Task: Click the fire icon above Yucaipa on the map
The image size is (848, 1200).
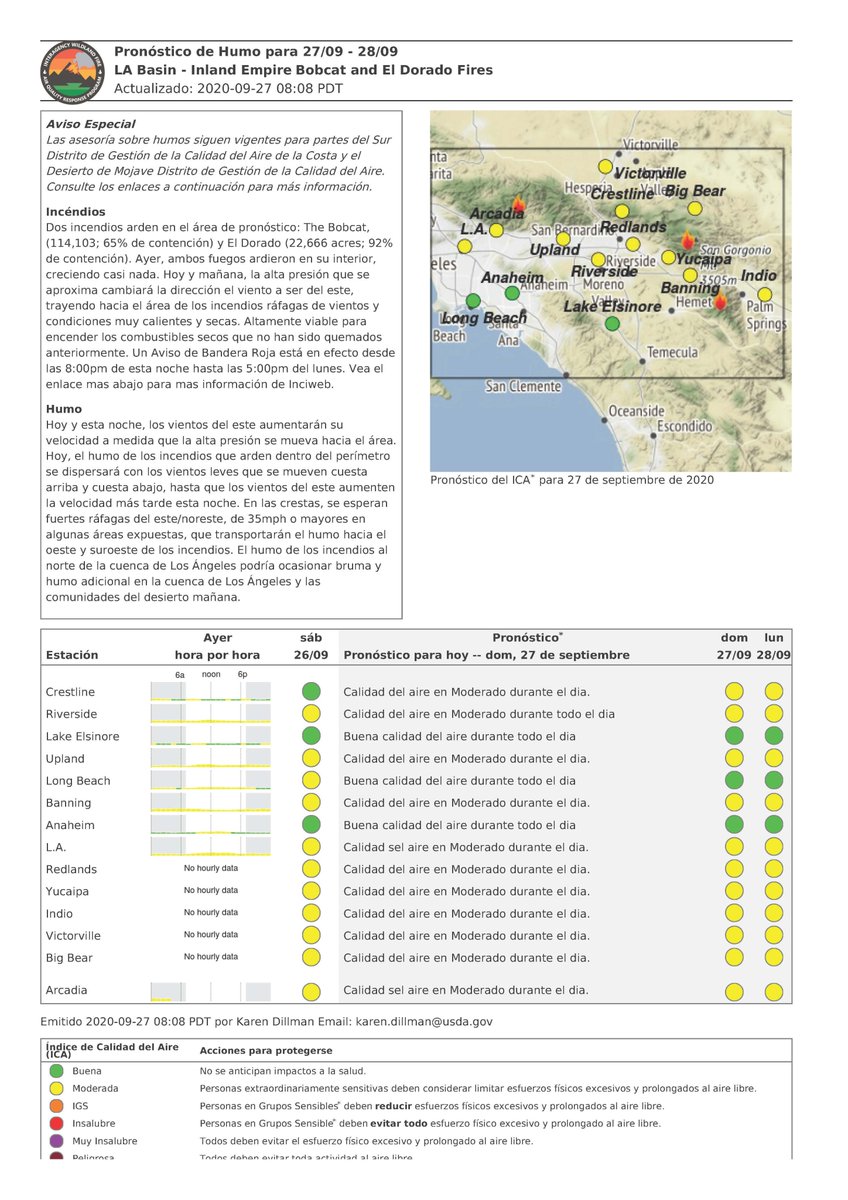Action: pos(687,240)
